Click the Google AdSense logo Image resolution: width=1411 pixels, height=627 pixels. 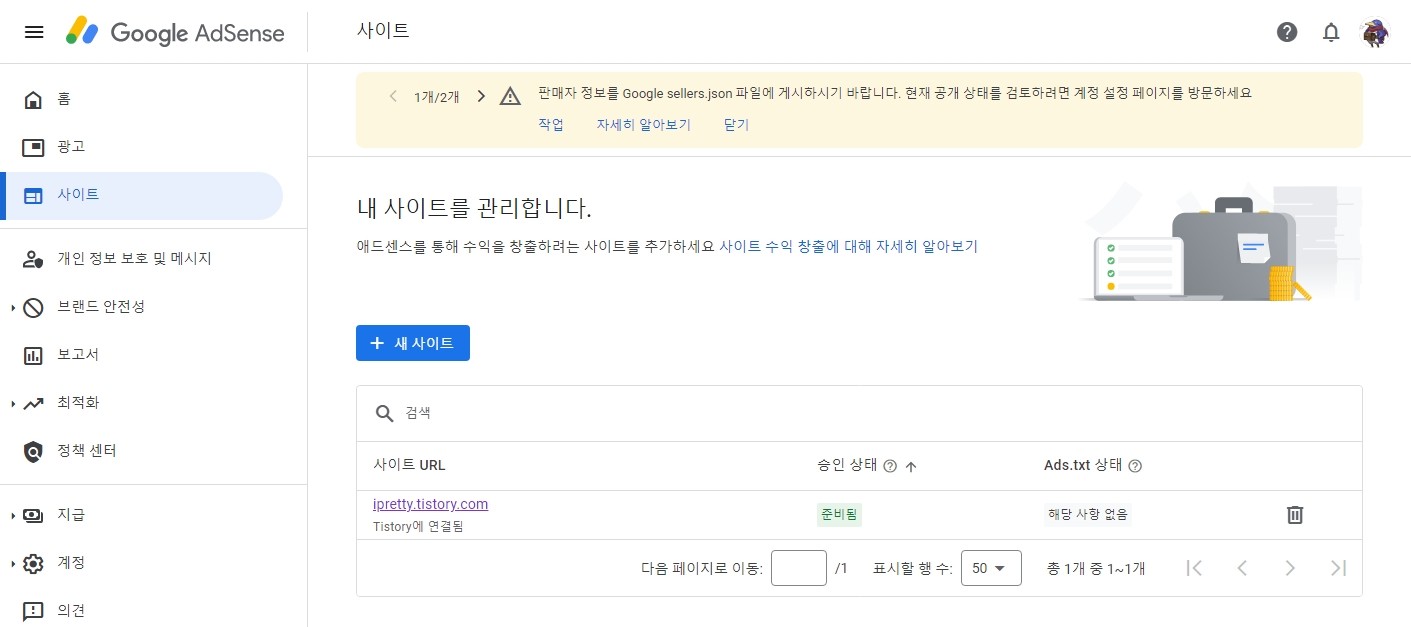point(175,32)
